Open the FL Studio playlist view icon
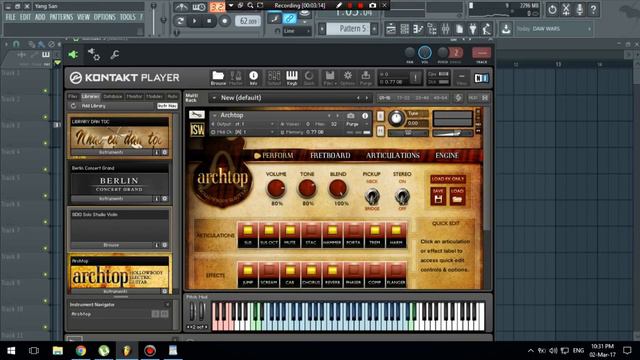Screen dimensions: 640x360 click(391, 29)
